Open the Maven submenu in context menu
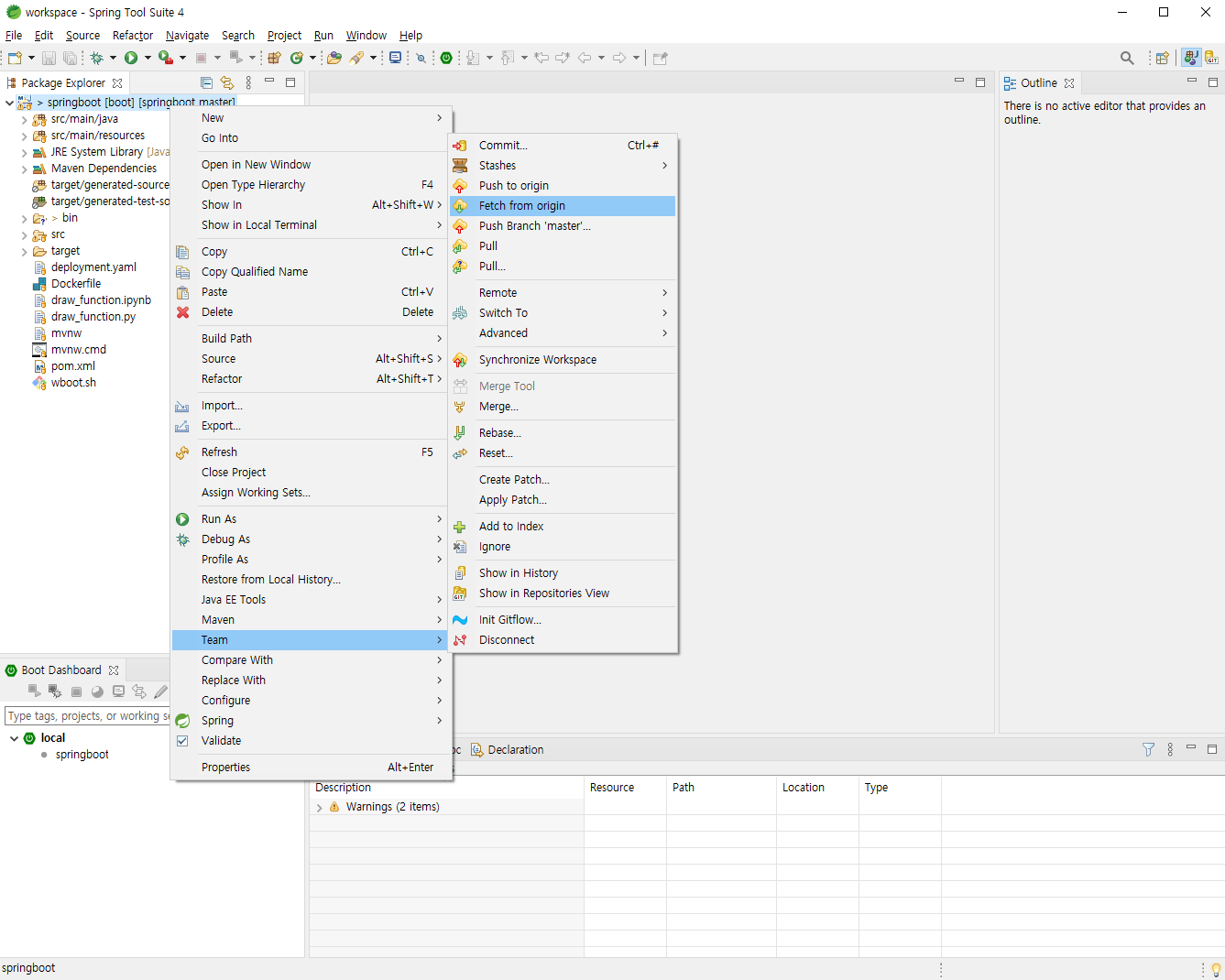1225x980 pixels. pos(312,620)
